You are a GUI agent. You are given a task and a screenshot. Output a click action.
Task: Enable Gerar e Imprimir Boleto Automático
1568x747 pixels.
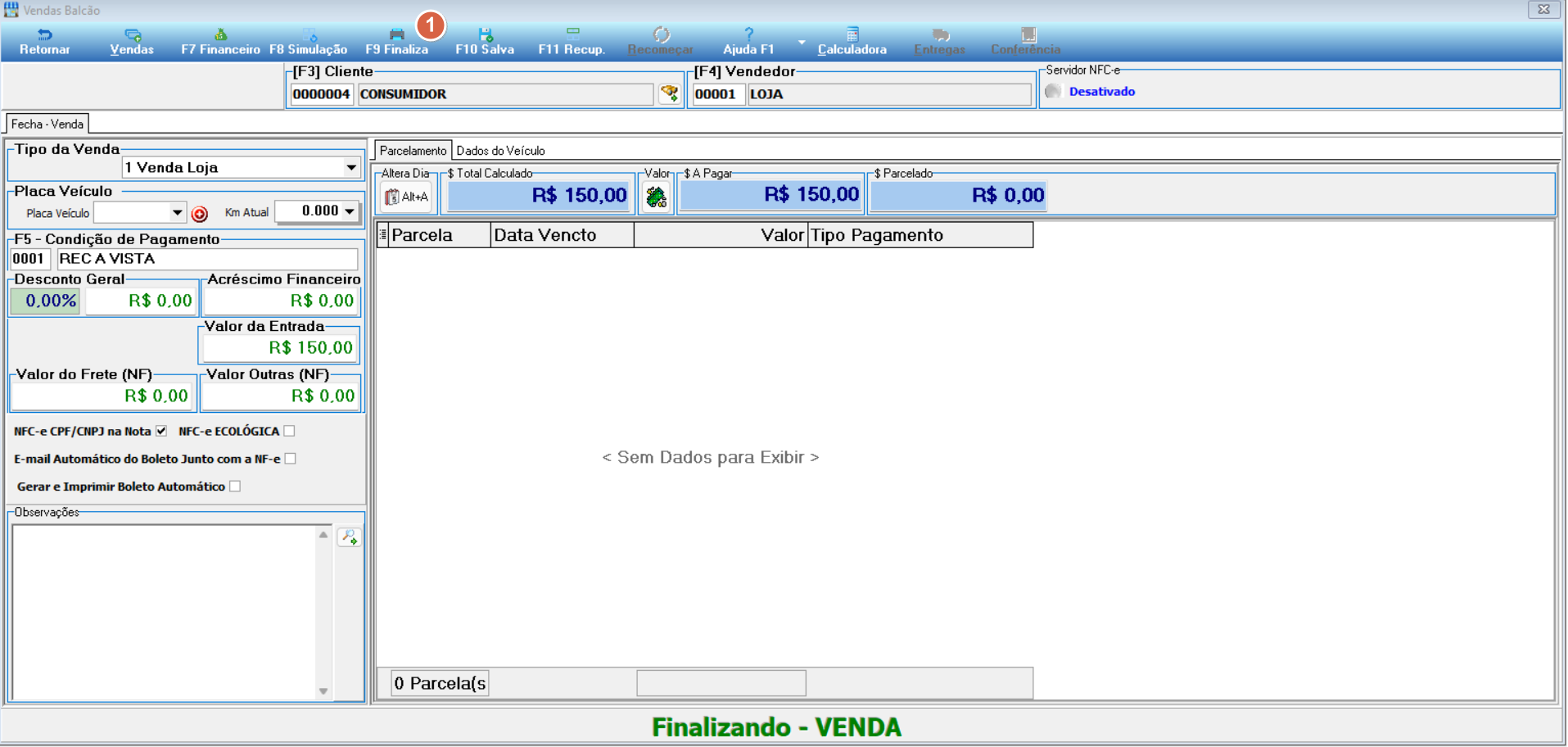(235, 486)
